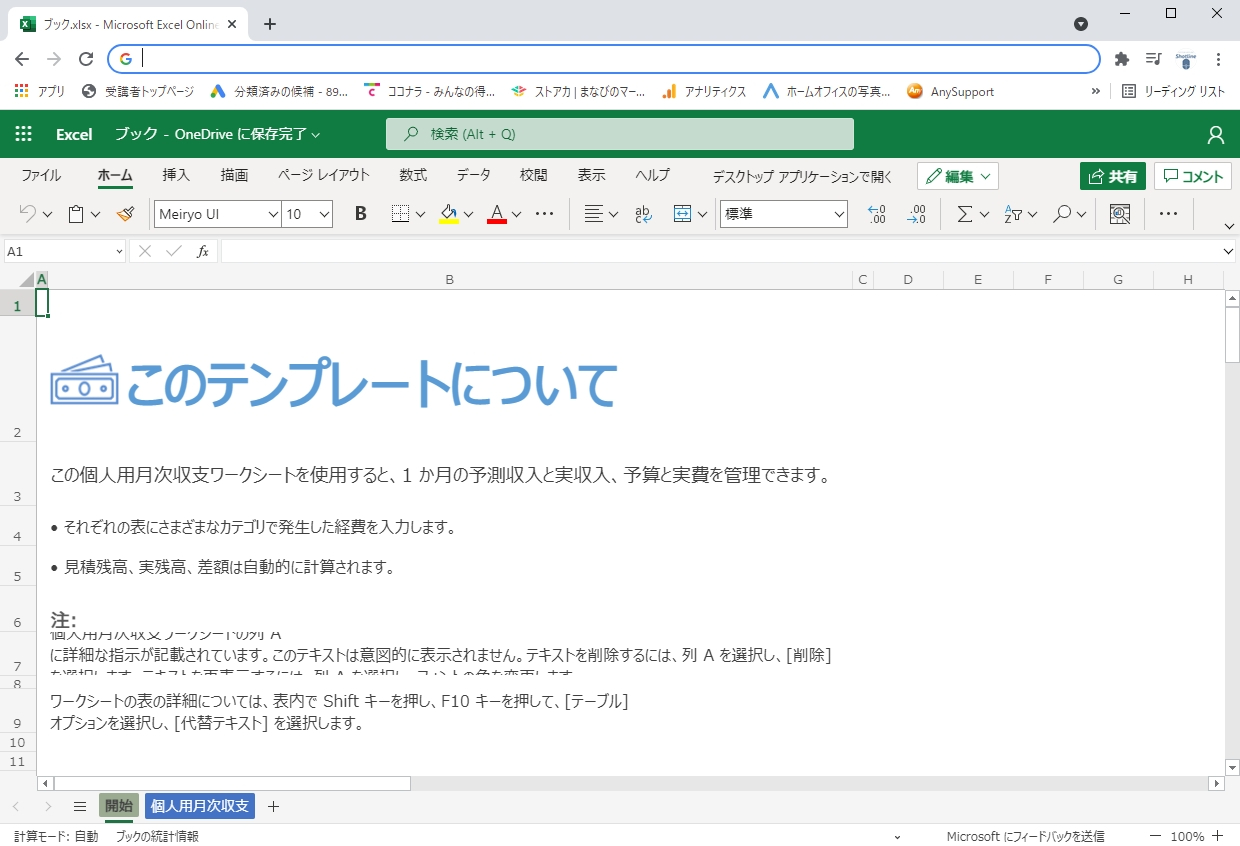The image size is (1240, 846).
Task: Collapse the ribbon with the chevron
Action: tap(1229, 225)
